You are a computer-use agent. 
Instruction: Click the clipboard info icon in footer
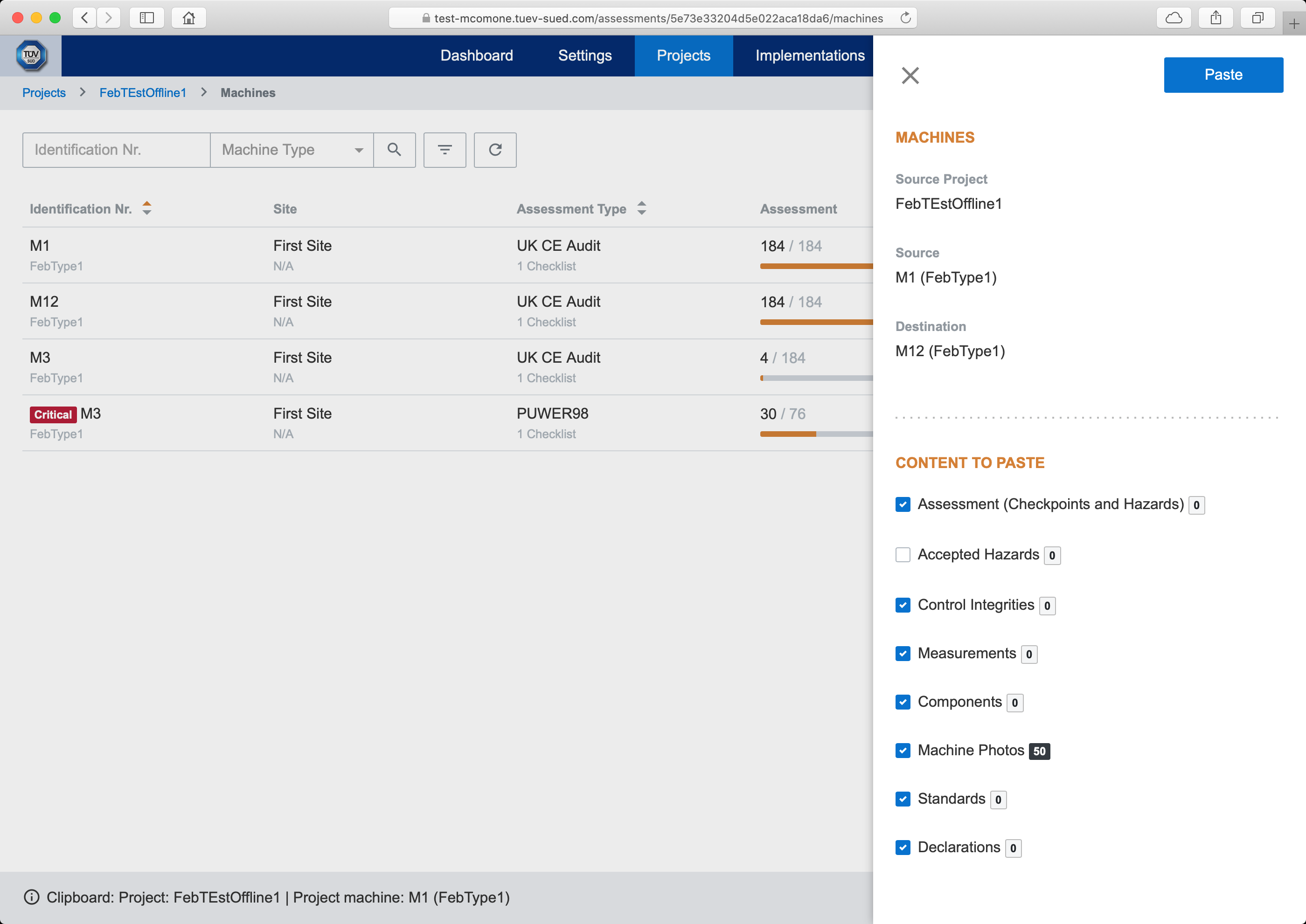(x=31, y=896)
